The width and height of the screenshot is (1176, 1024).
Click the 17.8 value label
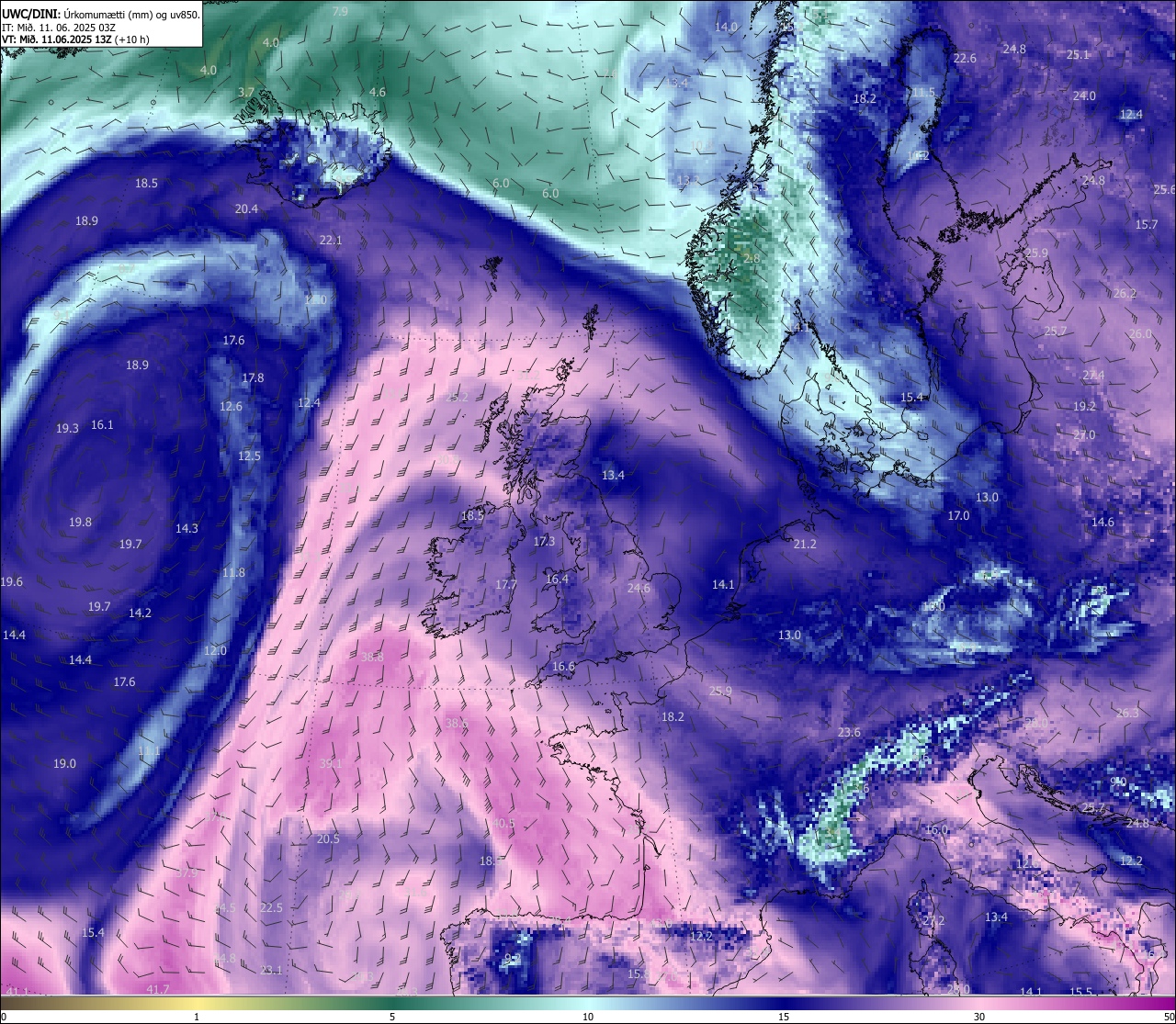click(253, 378)
